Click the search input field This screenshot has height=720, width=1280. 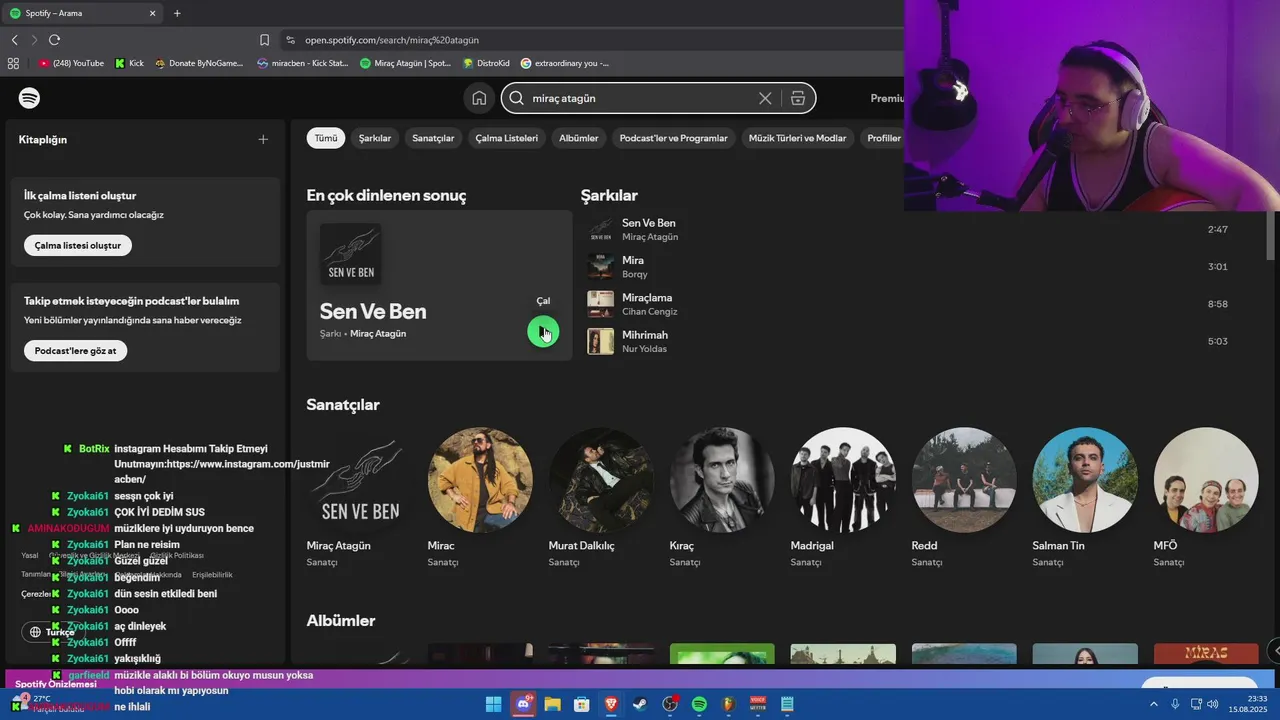click(x=640, y=98)
